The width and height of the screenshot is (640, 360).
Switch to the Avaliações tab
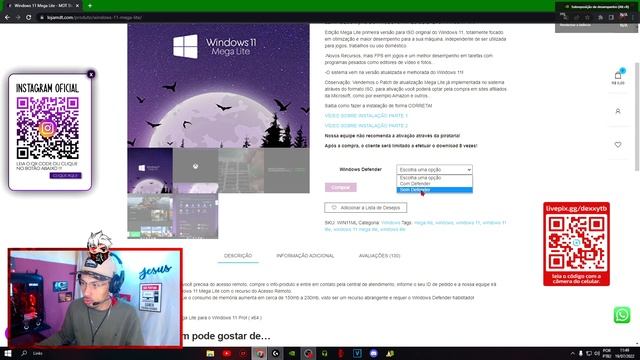point(379,256)
